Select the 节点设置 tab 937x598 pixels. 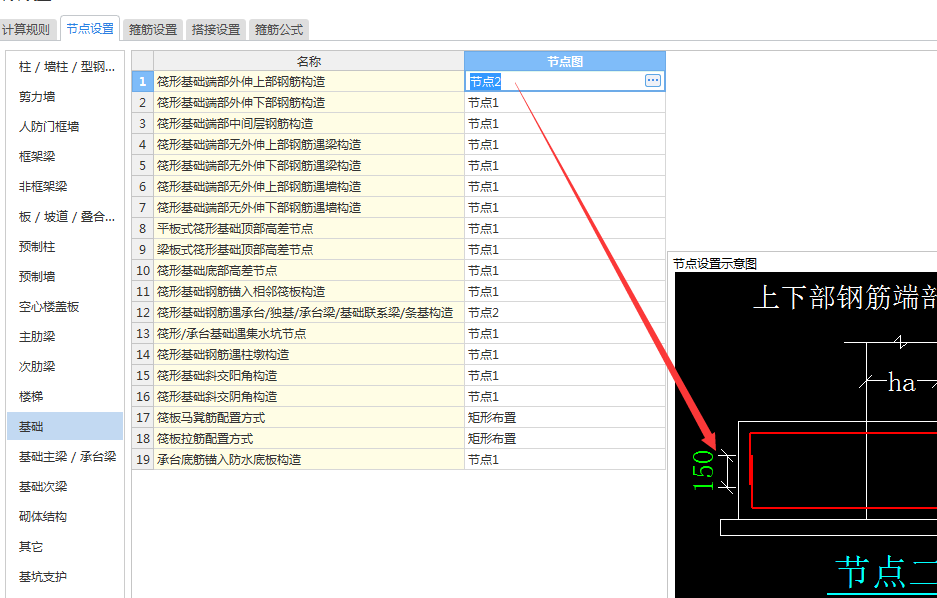pyautogui.click(x=90, y=29)
